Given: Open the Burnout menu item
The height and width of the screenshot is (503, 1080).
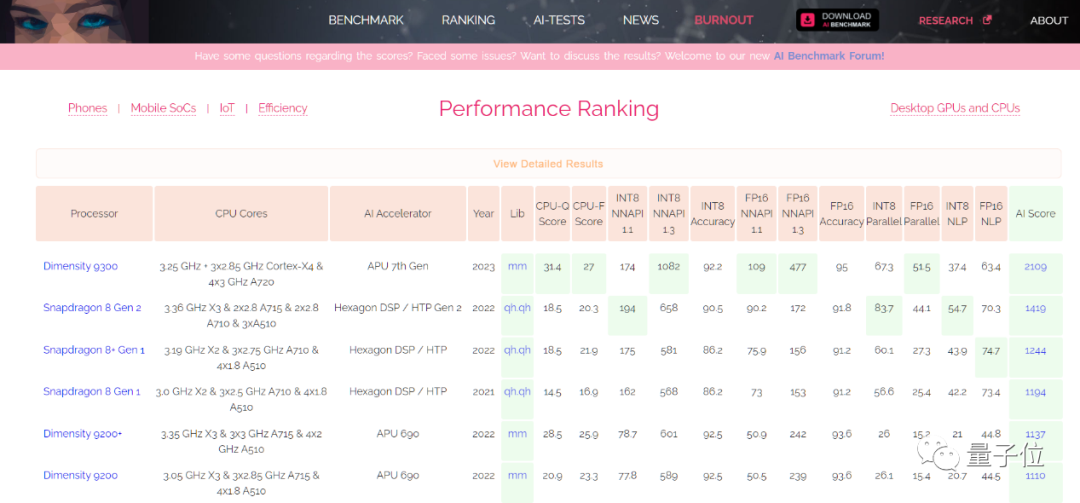Looking at the screenshot, I should click(723, 20).
